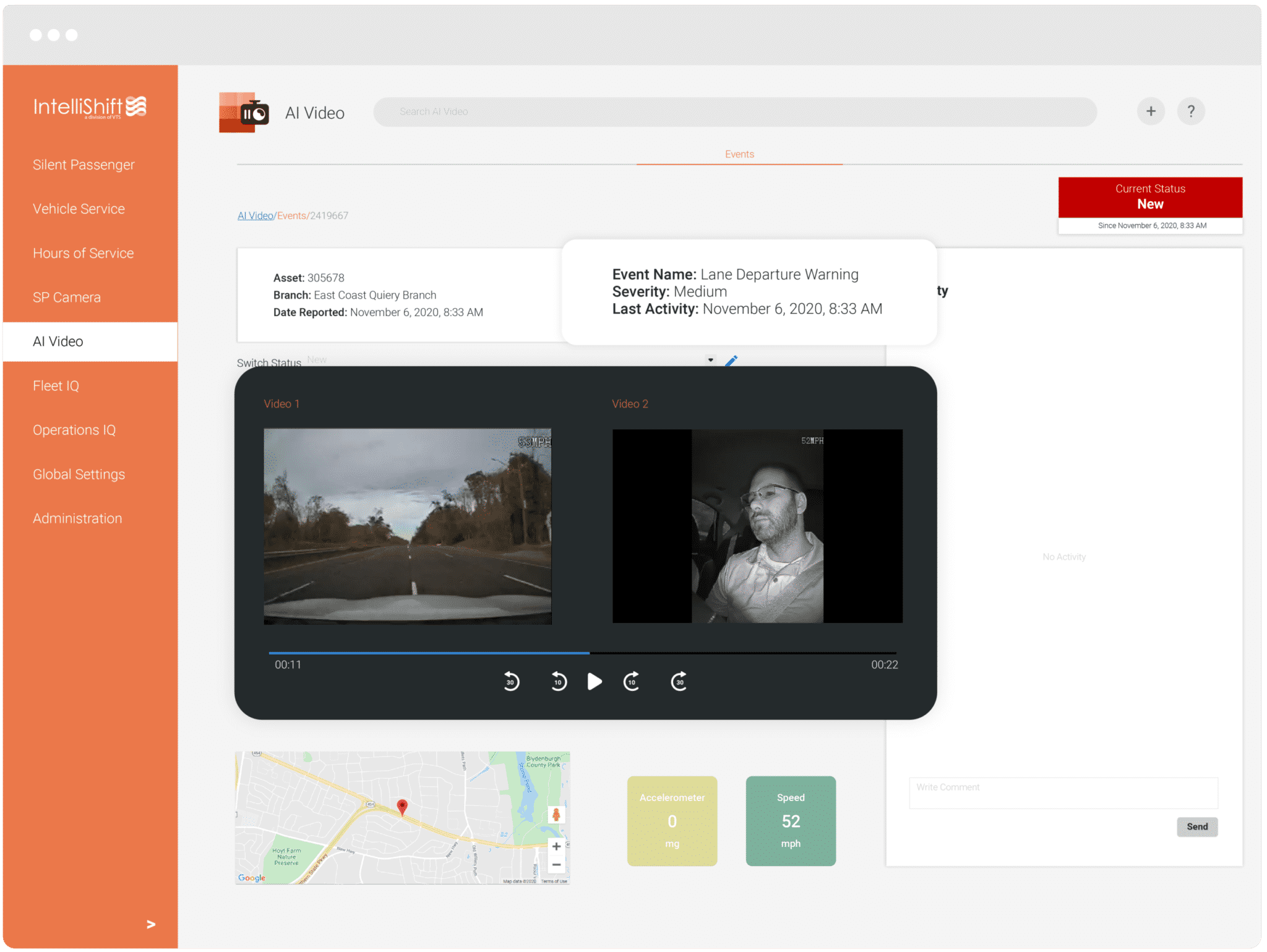Screen dimensions: 1267x952
Task: Open help with the question mark icon
Action: [1191, 111]
